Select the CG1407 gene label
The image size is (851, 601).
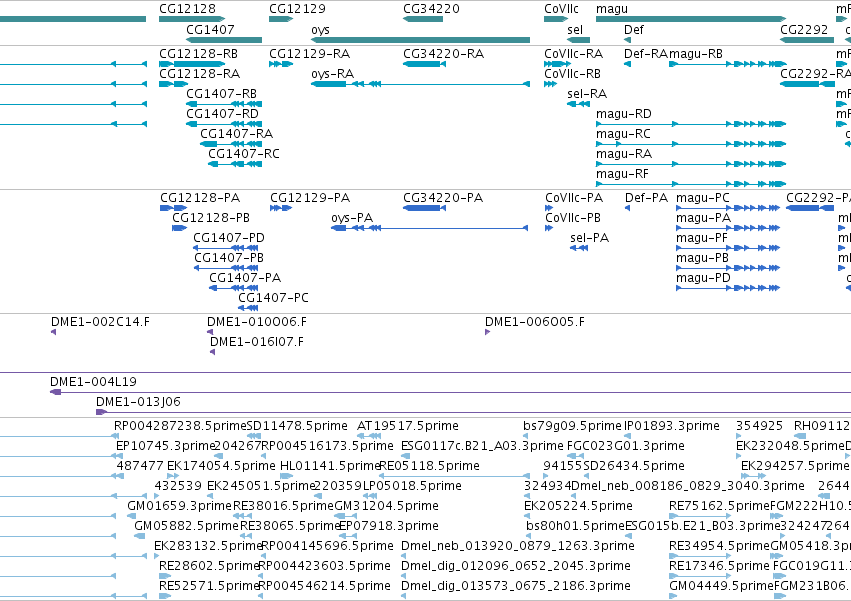tap(210, 29)
